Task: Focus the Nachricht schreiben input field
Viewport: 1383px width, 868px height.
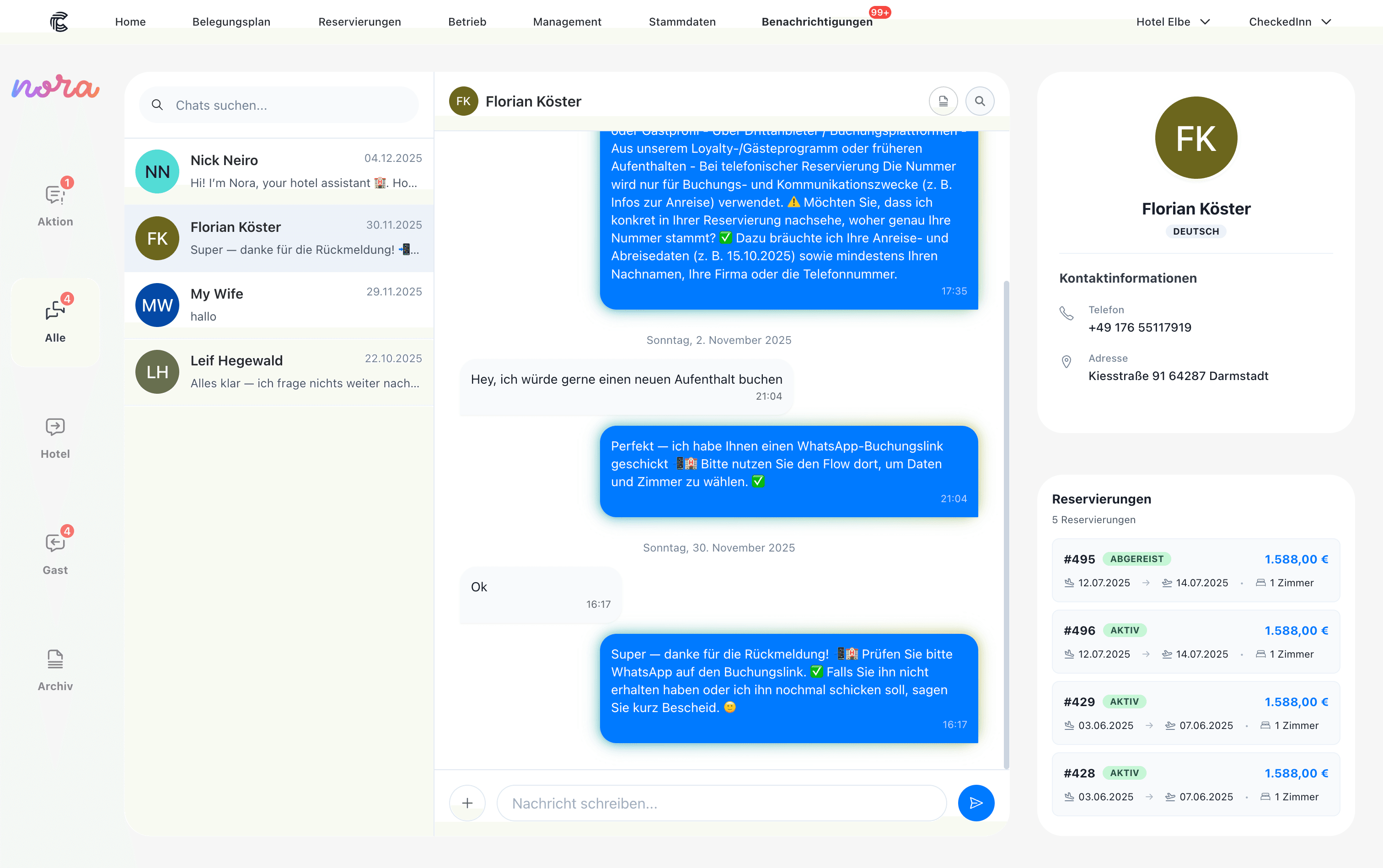Action: pos(721,803)
